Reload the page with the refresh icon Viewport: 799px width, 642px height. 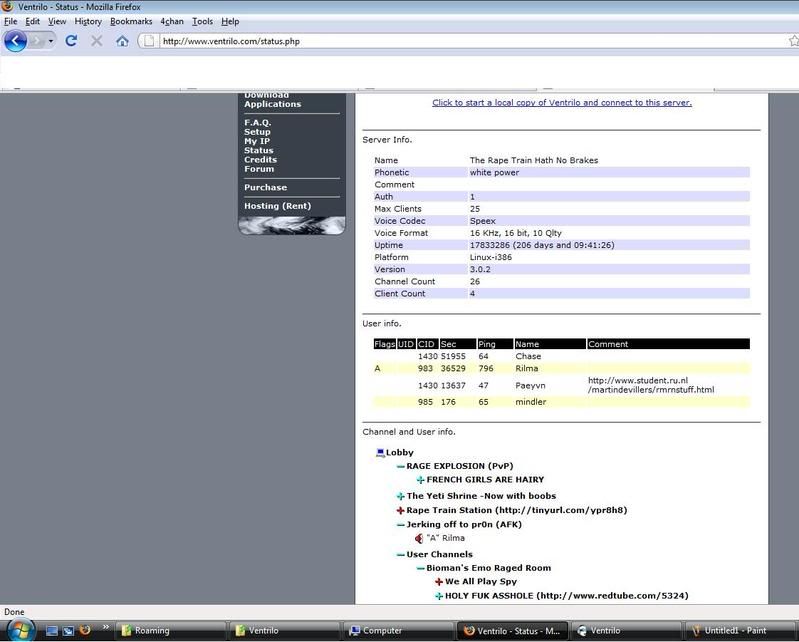point(71,41)
